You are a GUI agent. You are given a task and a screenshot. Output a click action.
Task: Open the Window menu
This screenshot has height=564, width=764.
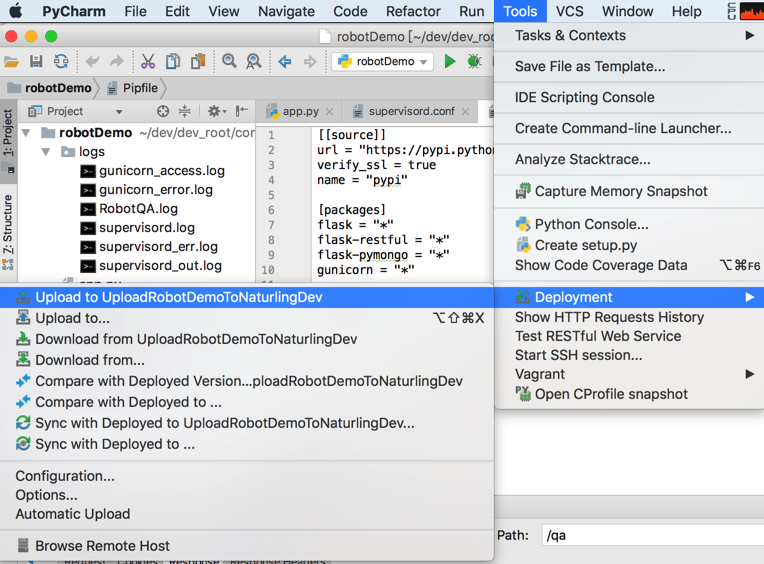coord(628,11)
